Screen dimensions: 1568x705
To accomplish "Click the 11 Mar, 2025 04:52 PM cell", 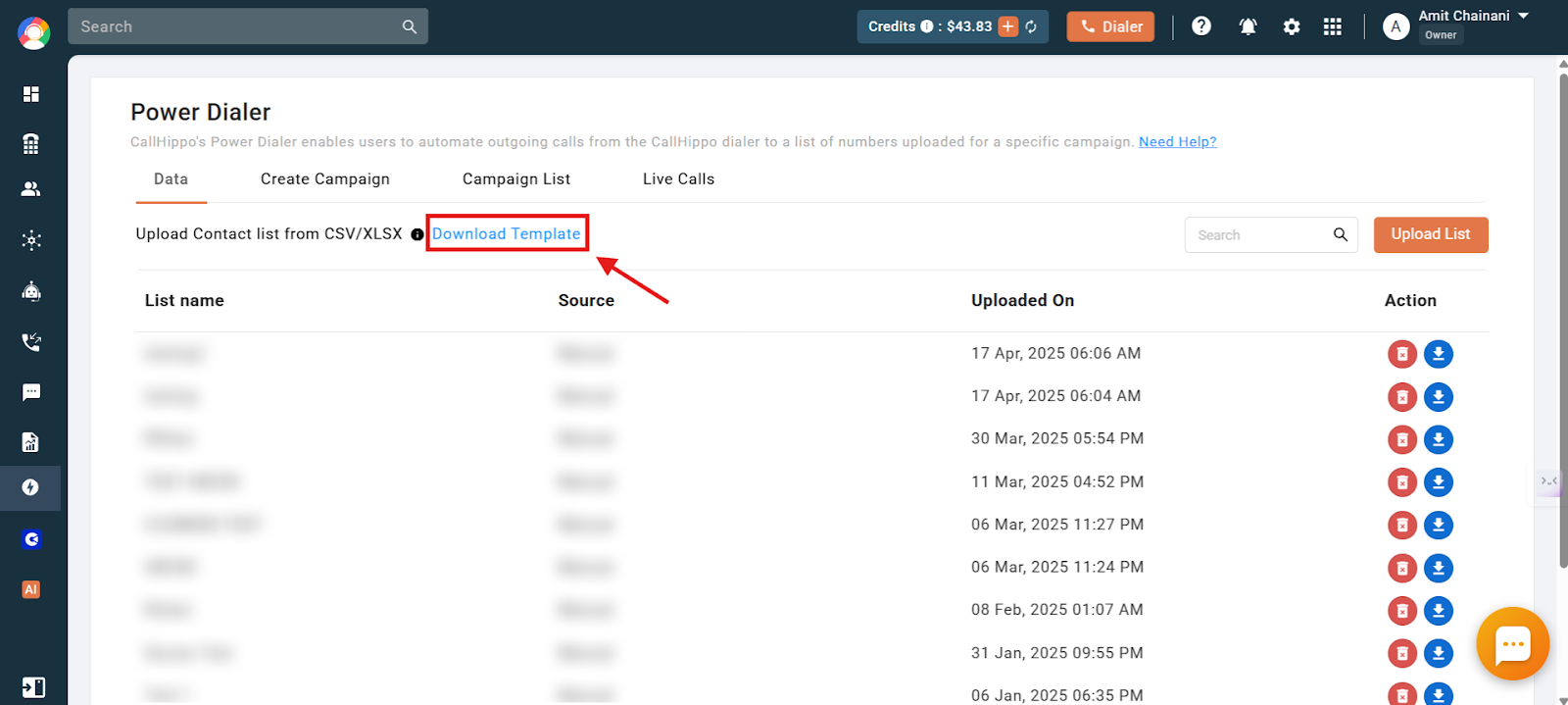I will tap(1057, 482).
